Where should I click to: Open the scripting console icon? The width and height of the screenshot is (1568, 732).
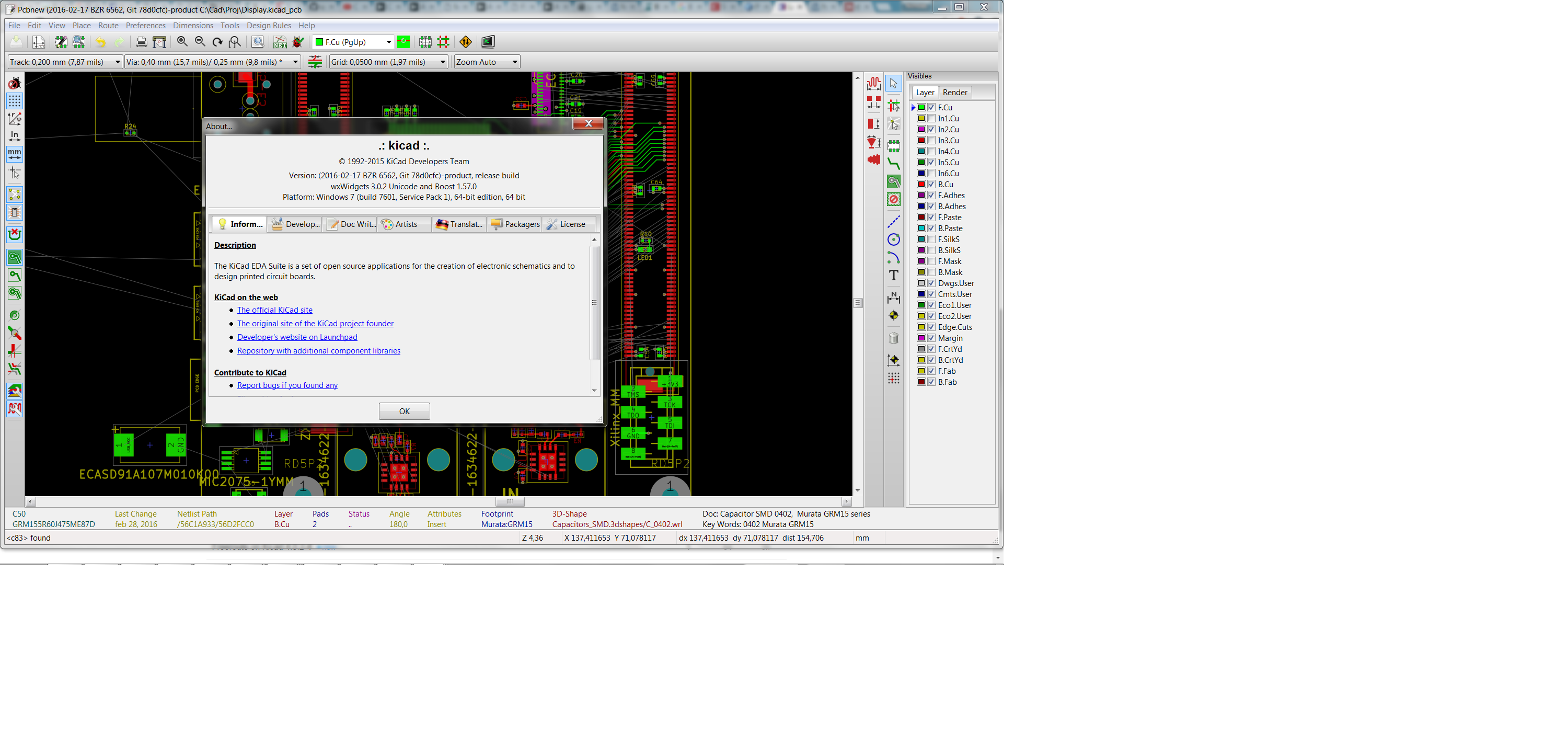click(488, 42)
